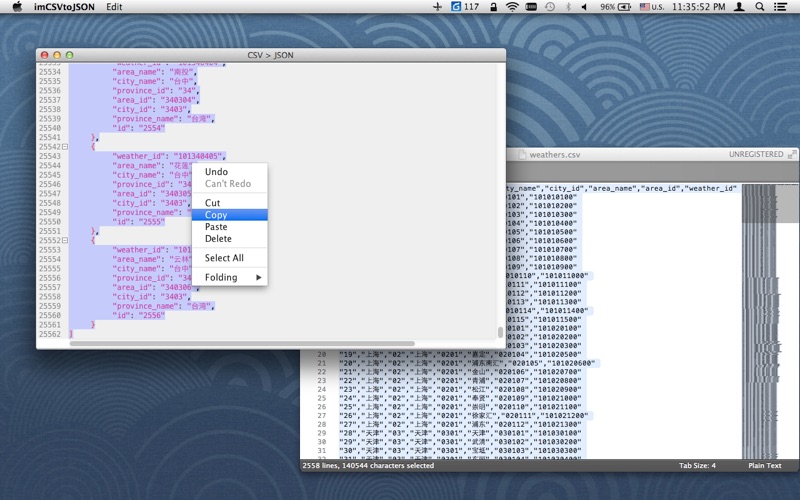Open the imCSVtoJSON application menu

tap(64, 7)
